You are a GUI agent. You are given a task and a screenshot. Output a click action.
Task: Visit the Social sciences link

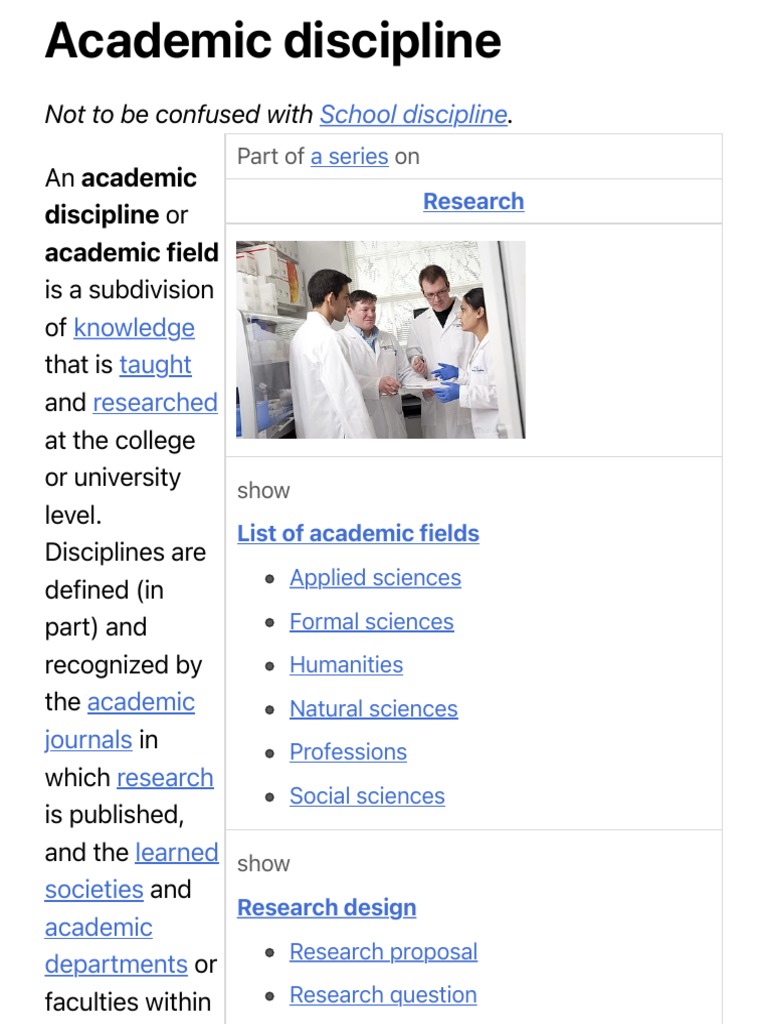point(367,796)
